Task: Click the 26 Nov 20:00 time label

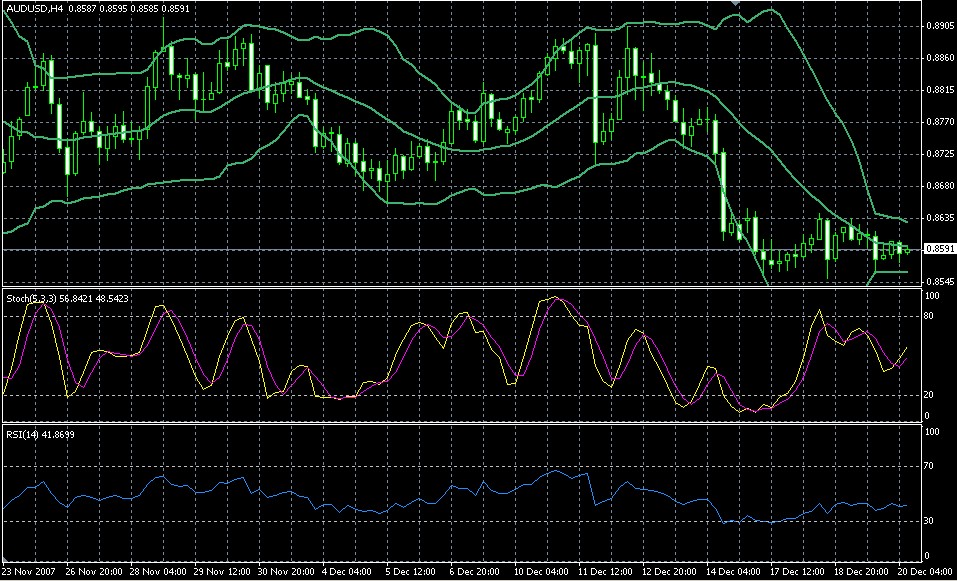Action: point(93,572)
